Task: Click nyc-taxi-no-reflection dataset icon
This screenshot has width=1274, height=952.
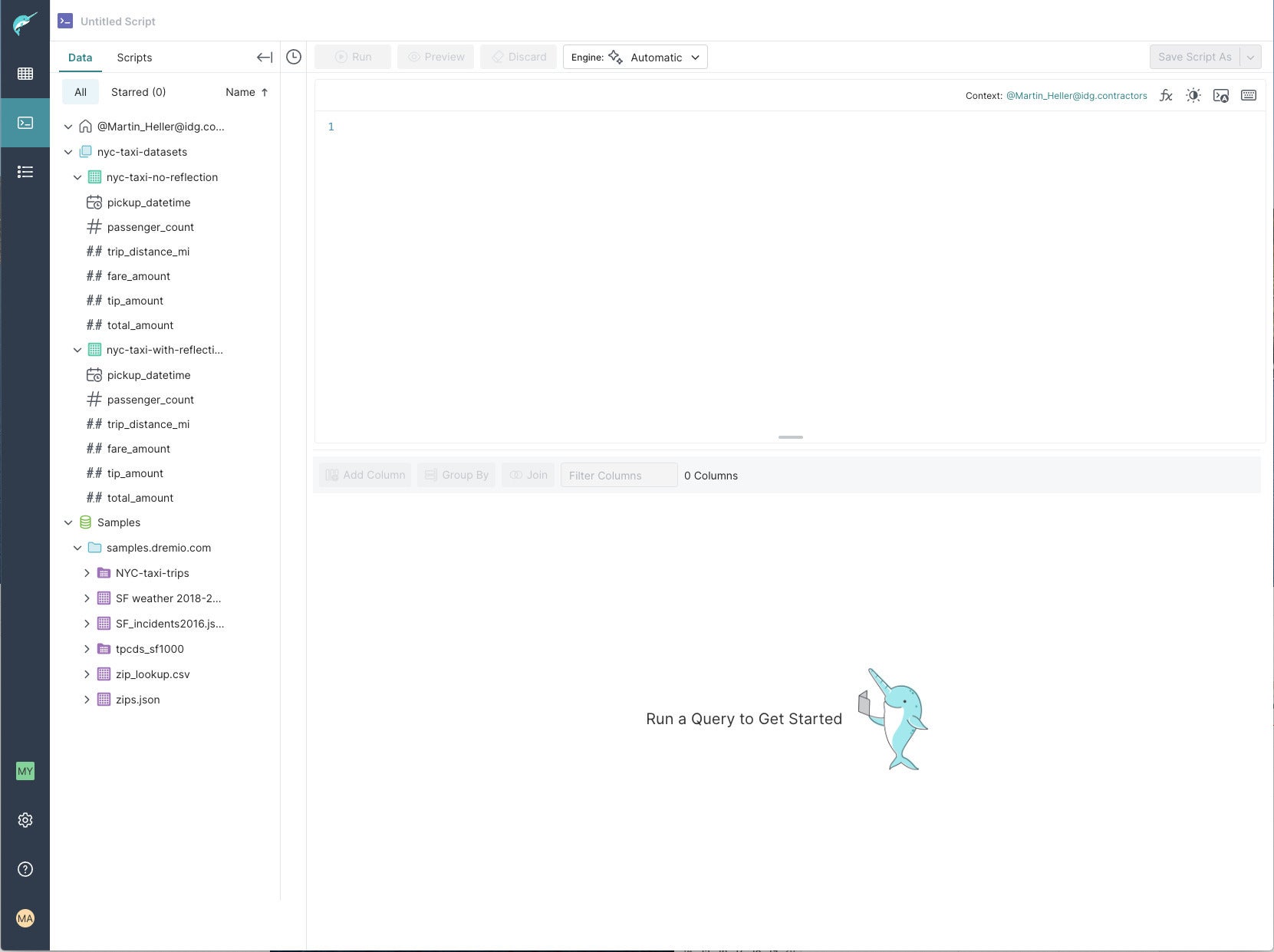Action: [x=95, y=177]
